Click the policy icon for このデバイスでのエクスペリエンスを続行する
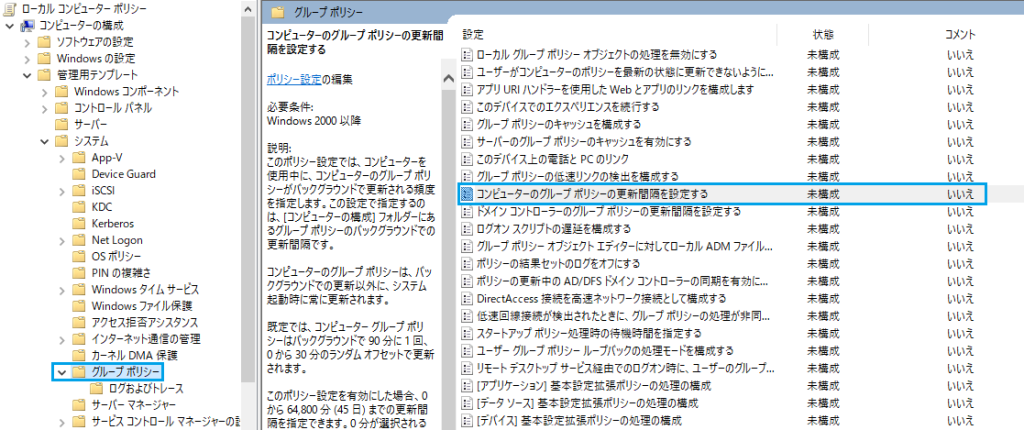The height and width of the screenshot is (430, 1024). pyautogui.click(x=466, y=107)
